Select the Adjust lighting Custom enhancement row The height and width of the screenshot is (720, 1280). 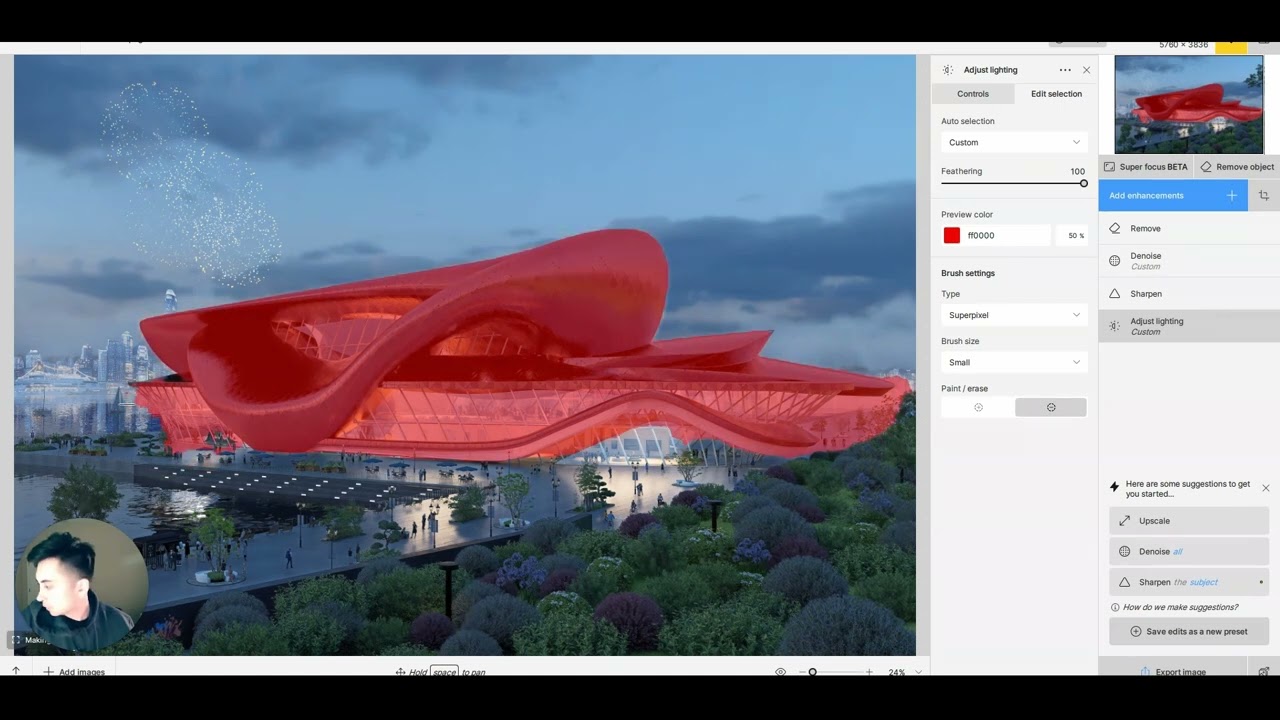[x=1189, y=326]
